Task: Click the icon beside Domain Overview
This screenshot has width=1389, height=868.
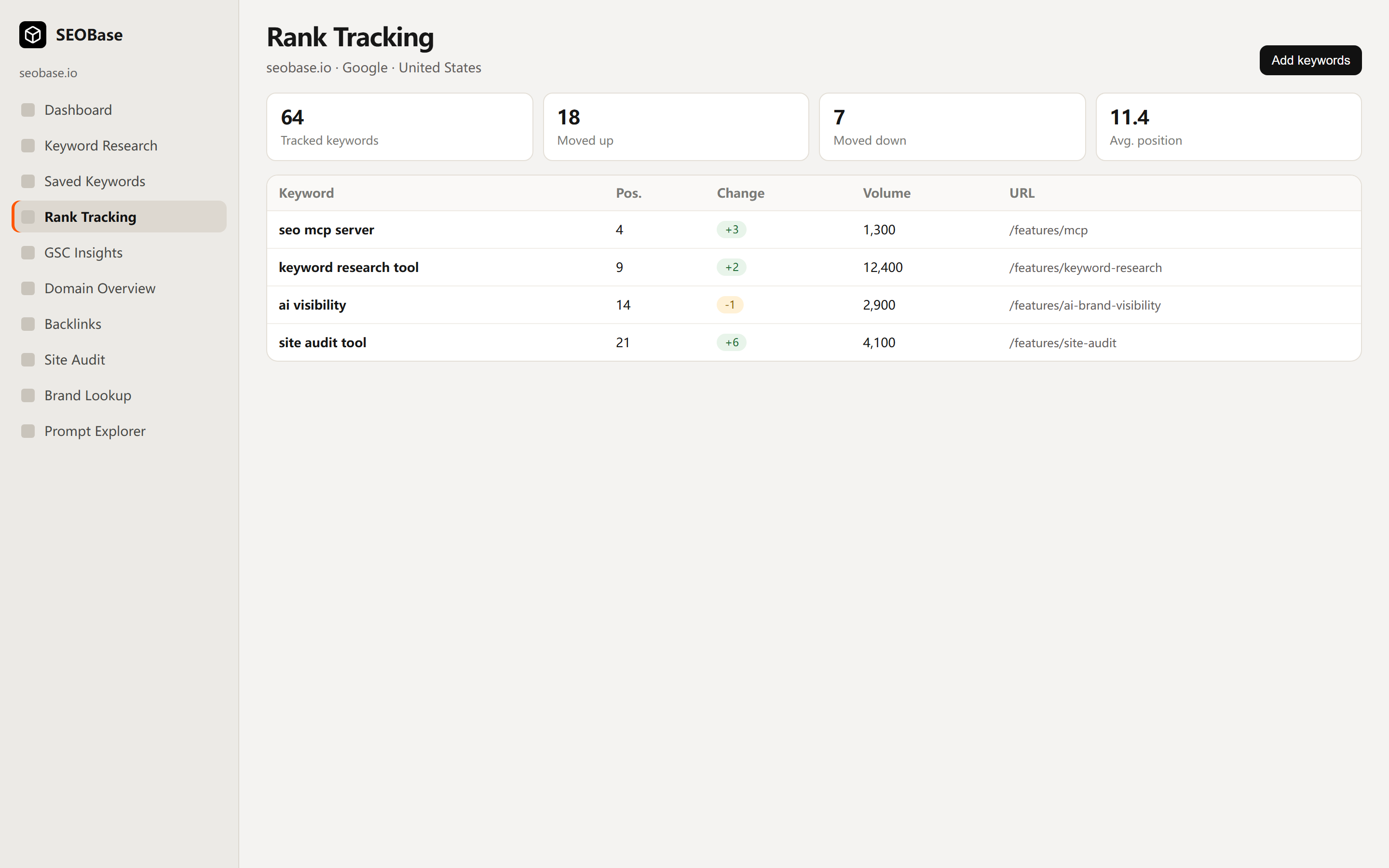Action: [28, 288]
